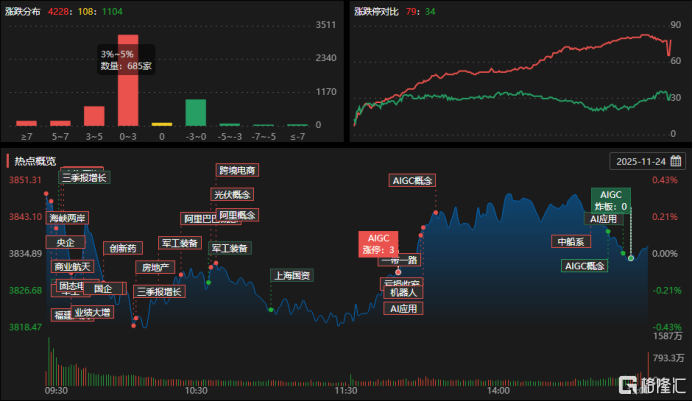Image resolution: width=693 pixels, height=402 pixels.
Task: Click the green AIGC 炸板 tooltip box
Action: tap(611, 200)
